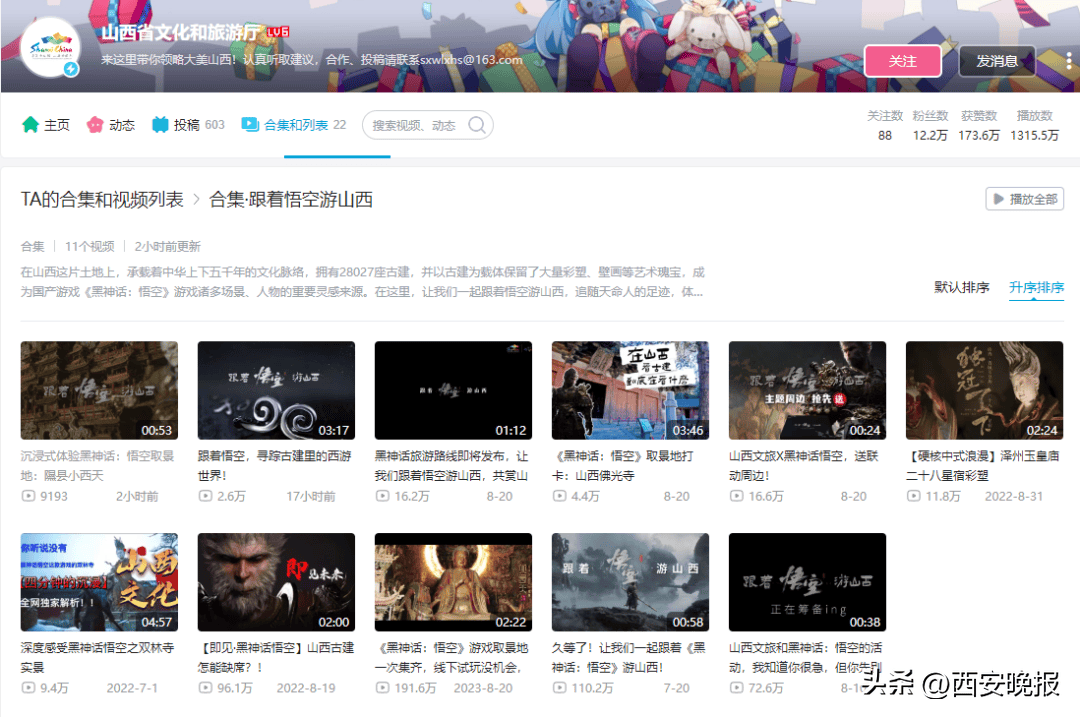This screenshot has height=717, width=1080.
Task: Open the 00:24 主题周边 video thumbnail
Action: (807, 391)
